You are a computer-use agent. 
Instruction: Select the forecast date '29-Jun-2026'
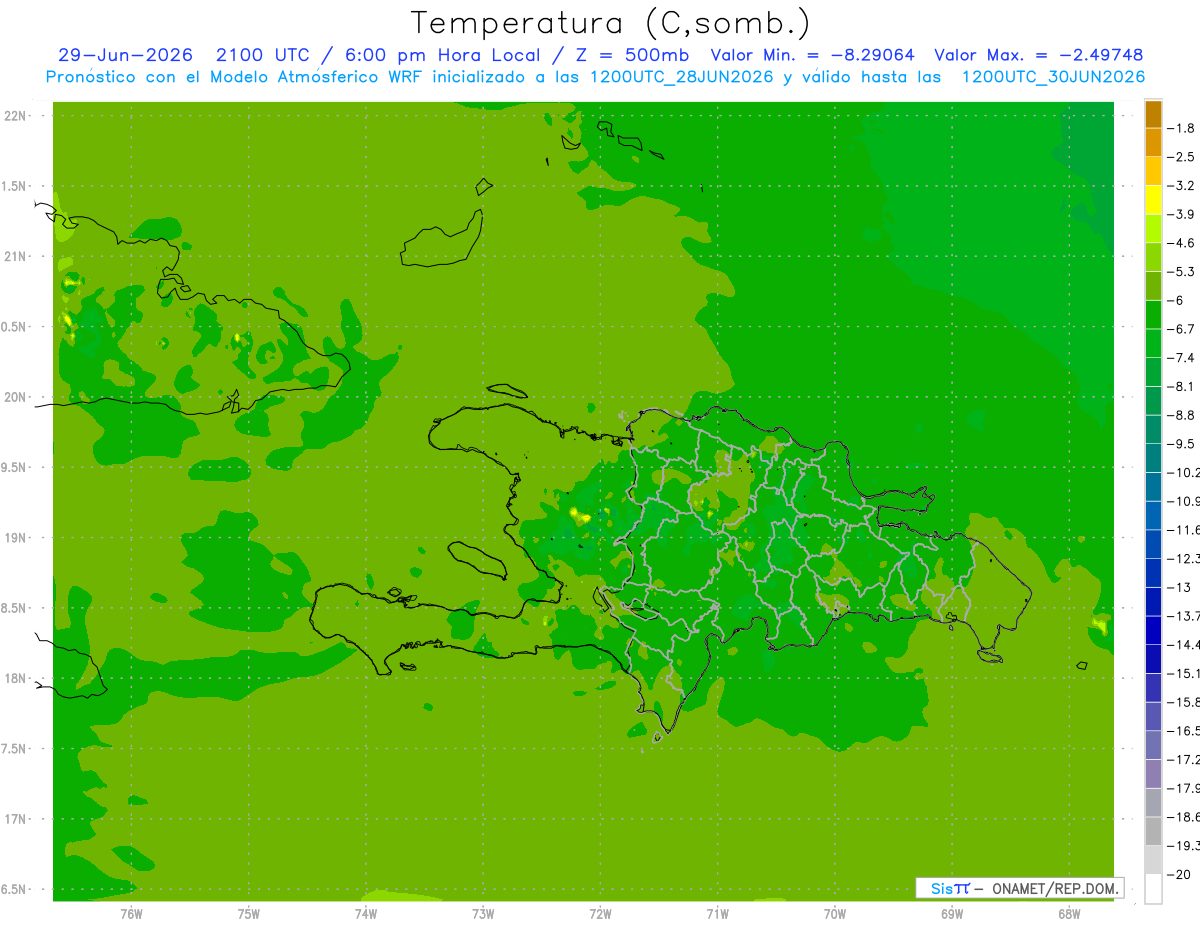(125, 55)
